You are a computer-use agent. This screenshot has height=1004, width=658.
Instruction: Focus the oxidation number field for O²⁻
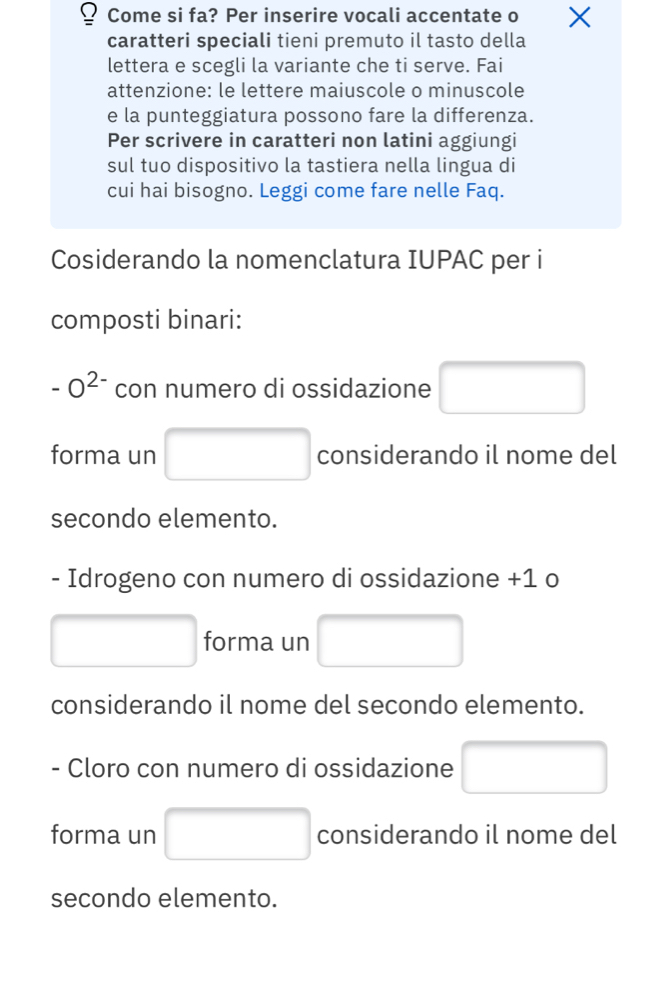(x=512, y=387)
